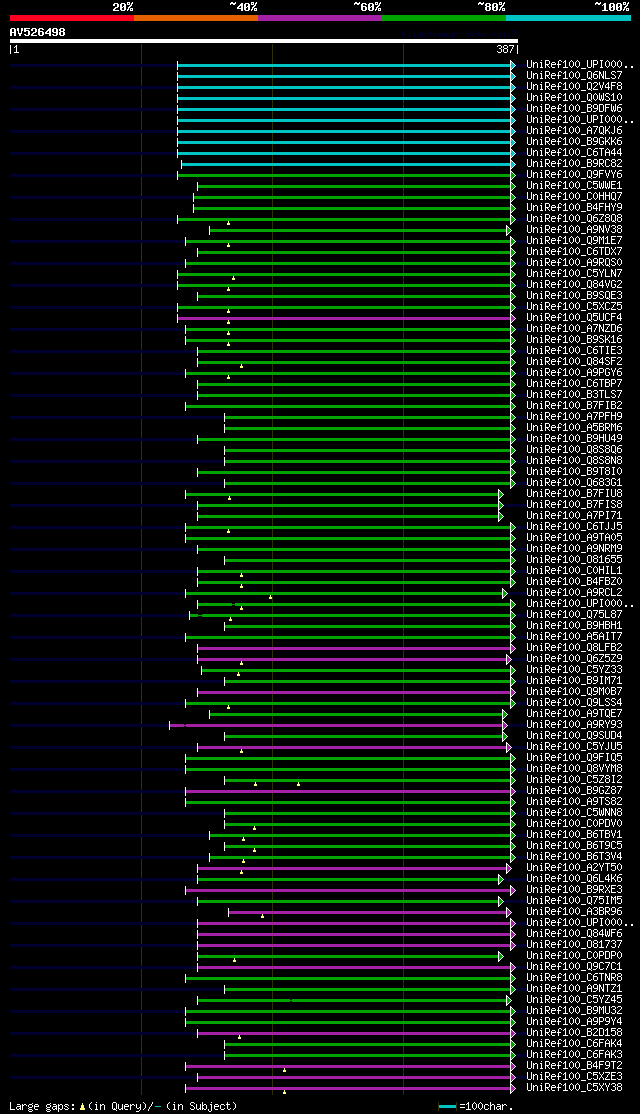Viewport: 640px width, 1114px height.
Task: Click the cyan ~100% identity legend segment
Action: point(568,18)
